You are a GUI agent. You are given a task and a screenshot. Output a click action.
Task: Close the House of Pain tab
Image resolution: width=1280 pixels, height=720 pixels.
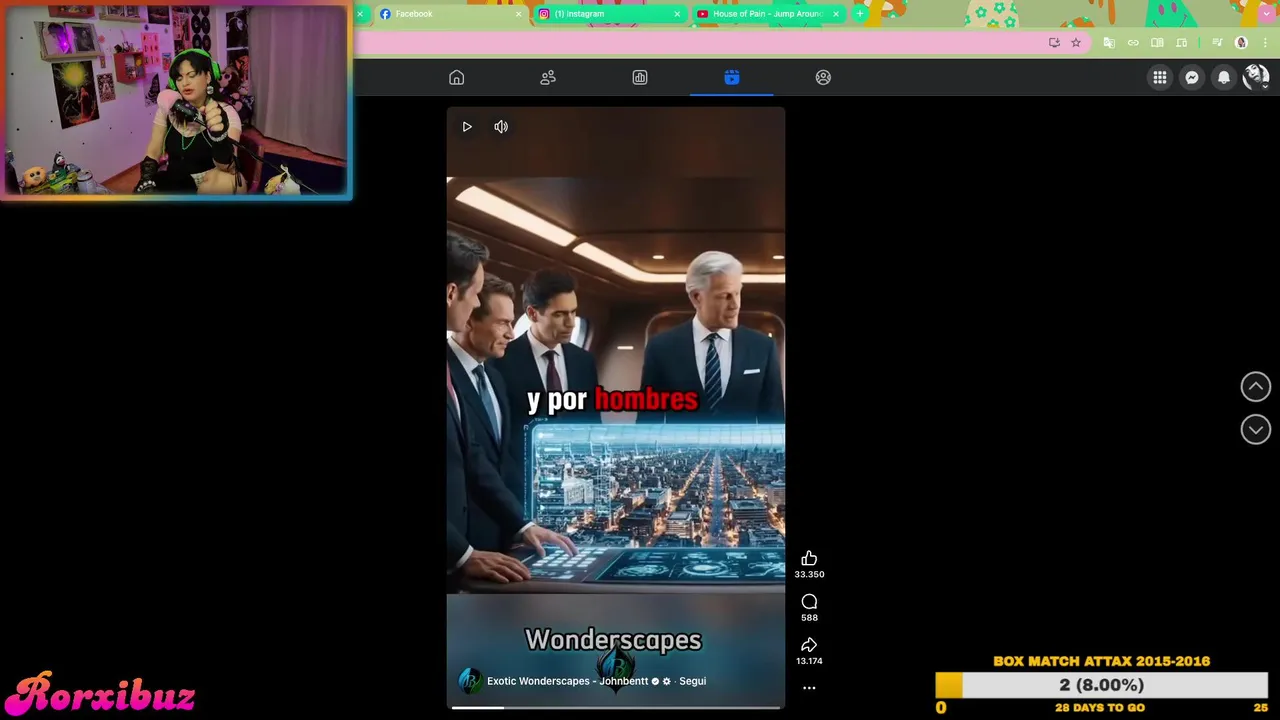[836, 14]
